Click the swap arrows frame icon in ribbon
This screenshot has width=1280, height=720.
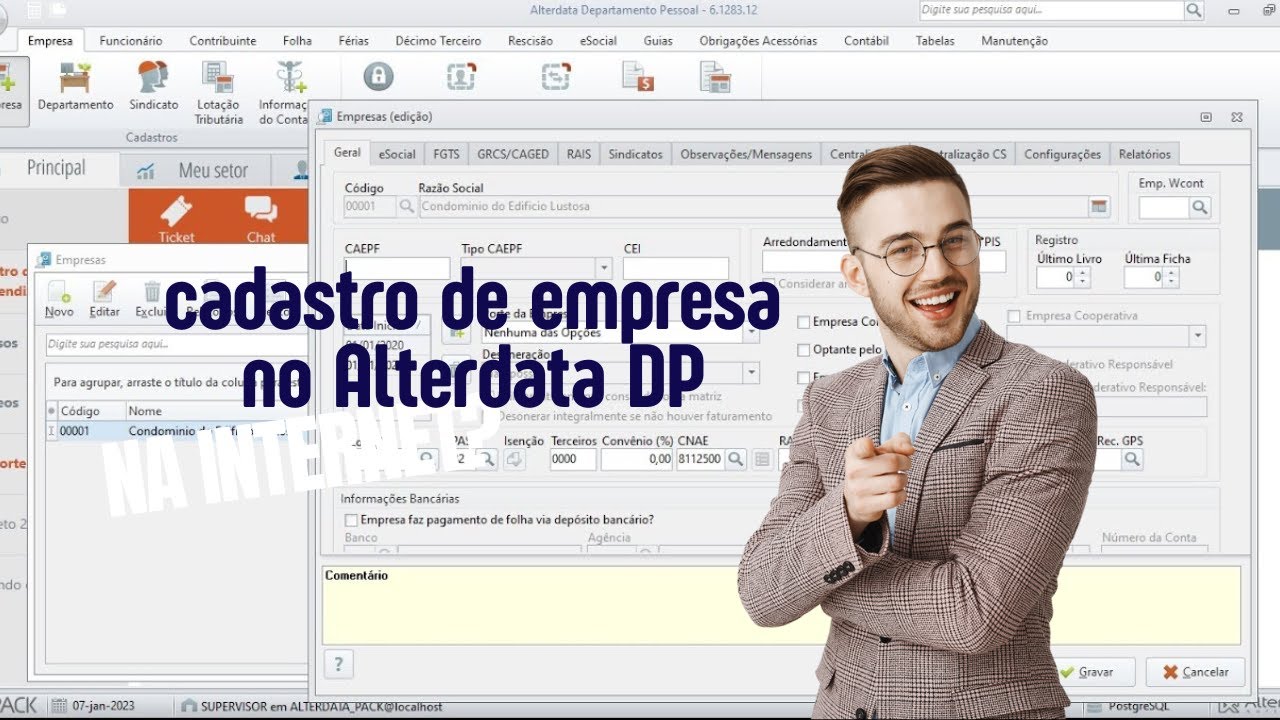(555, 77)
